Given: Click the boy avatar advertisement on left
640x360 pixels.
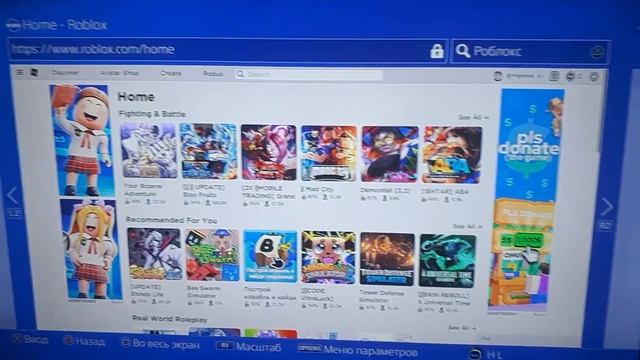Looking at the screenshot, I should pos(82,140).
